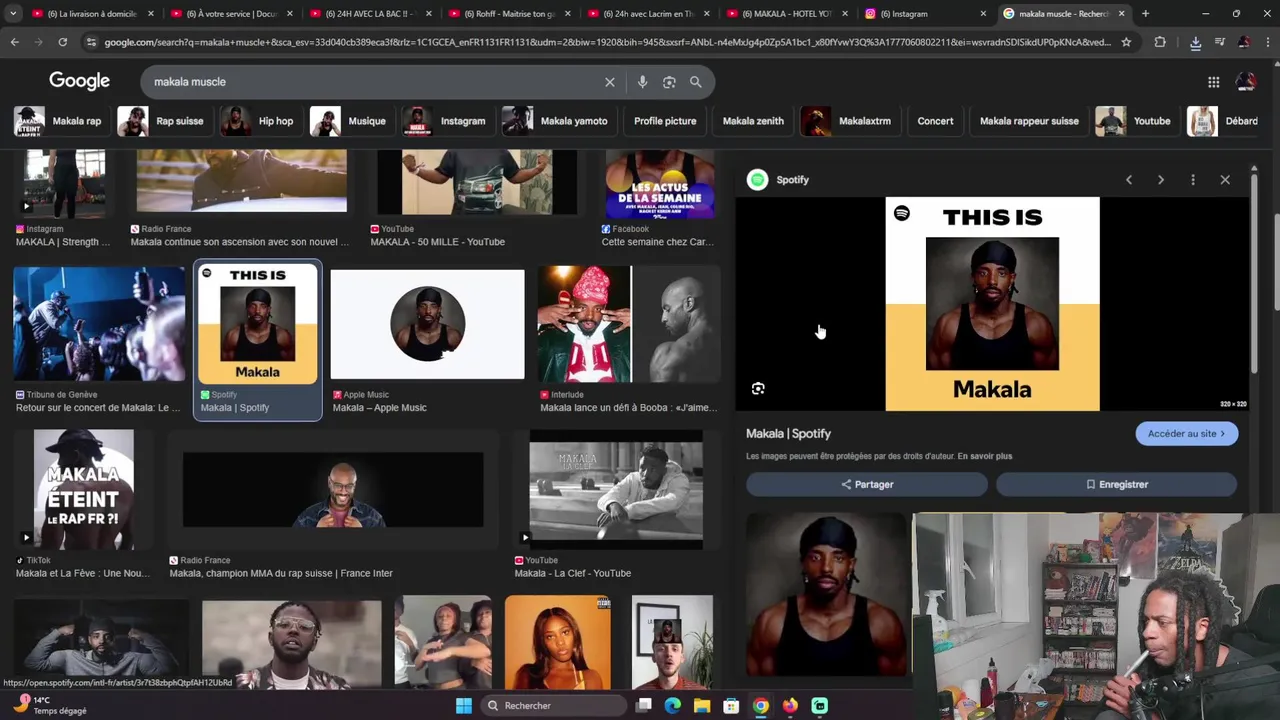Click the Enregistrer button
Screen dimensions: 1280x720
[x=1116, y=485]
